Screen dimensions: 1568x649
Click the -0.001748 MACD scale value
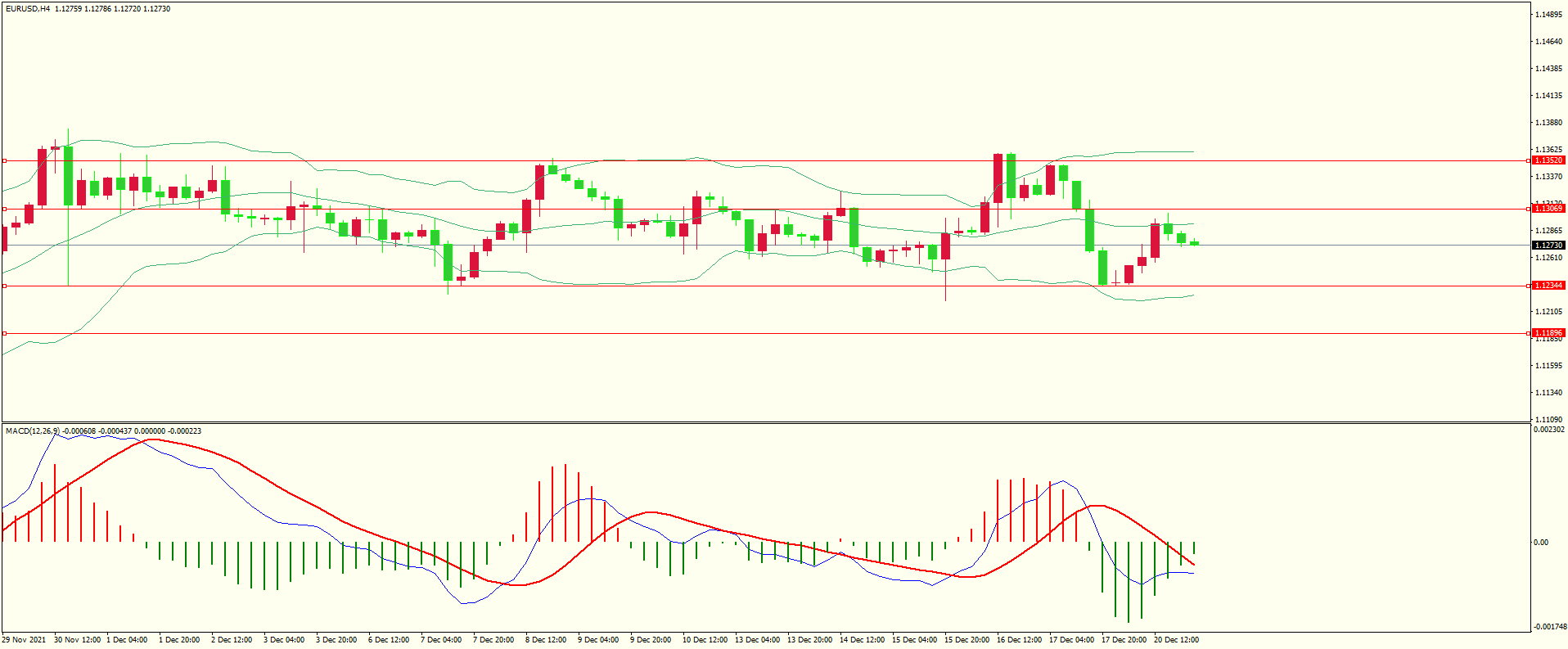(1549, 627)
